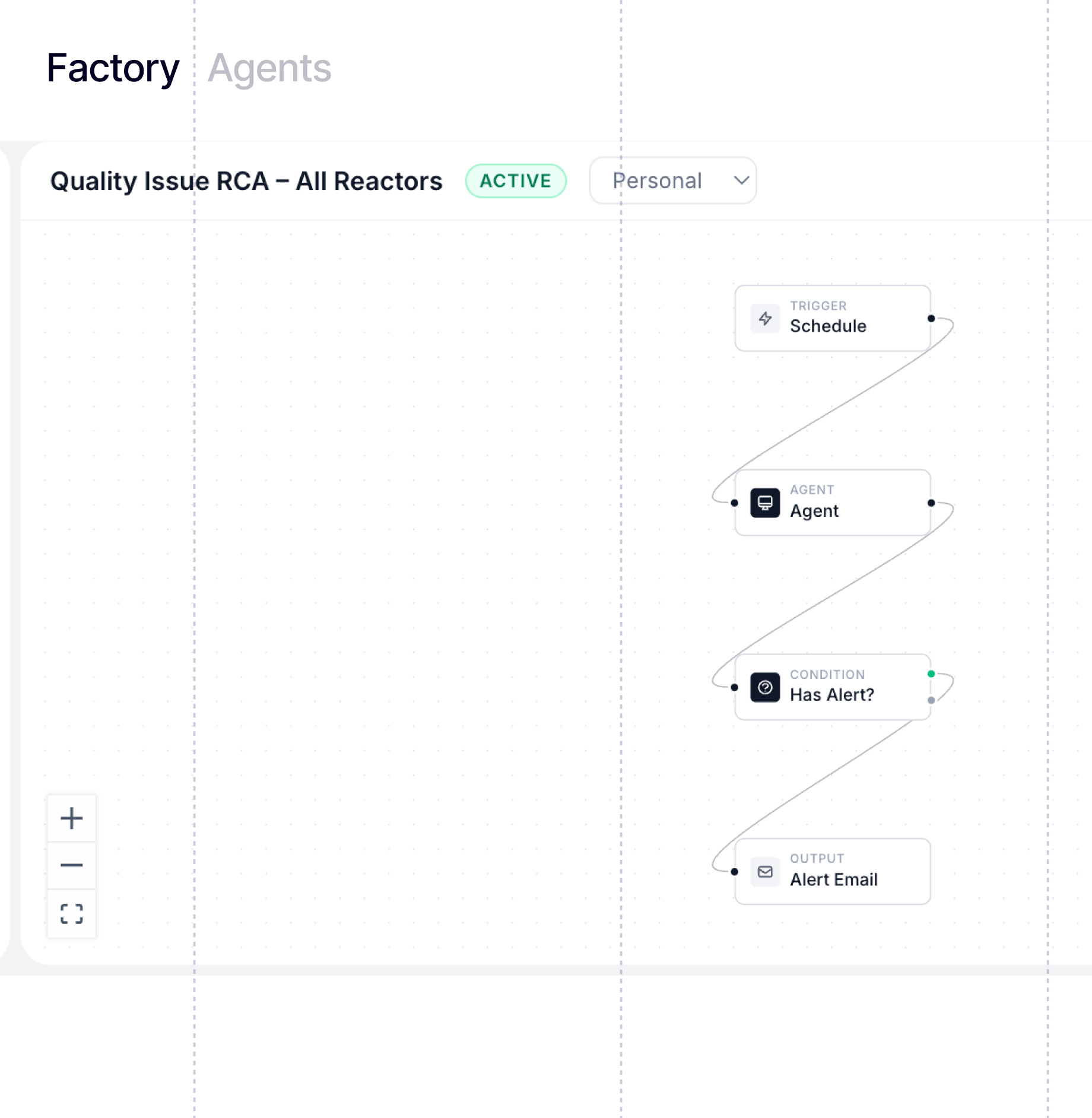
Task: Switch to the Agents tab
Action: (269, 68)
